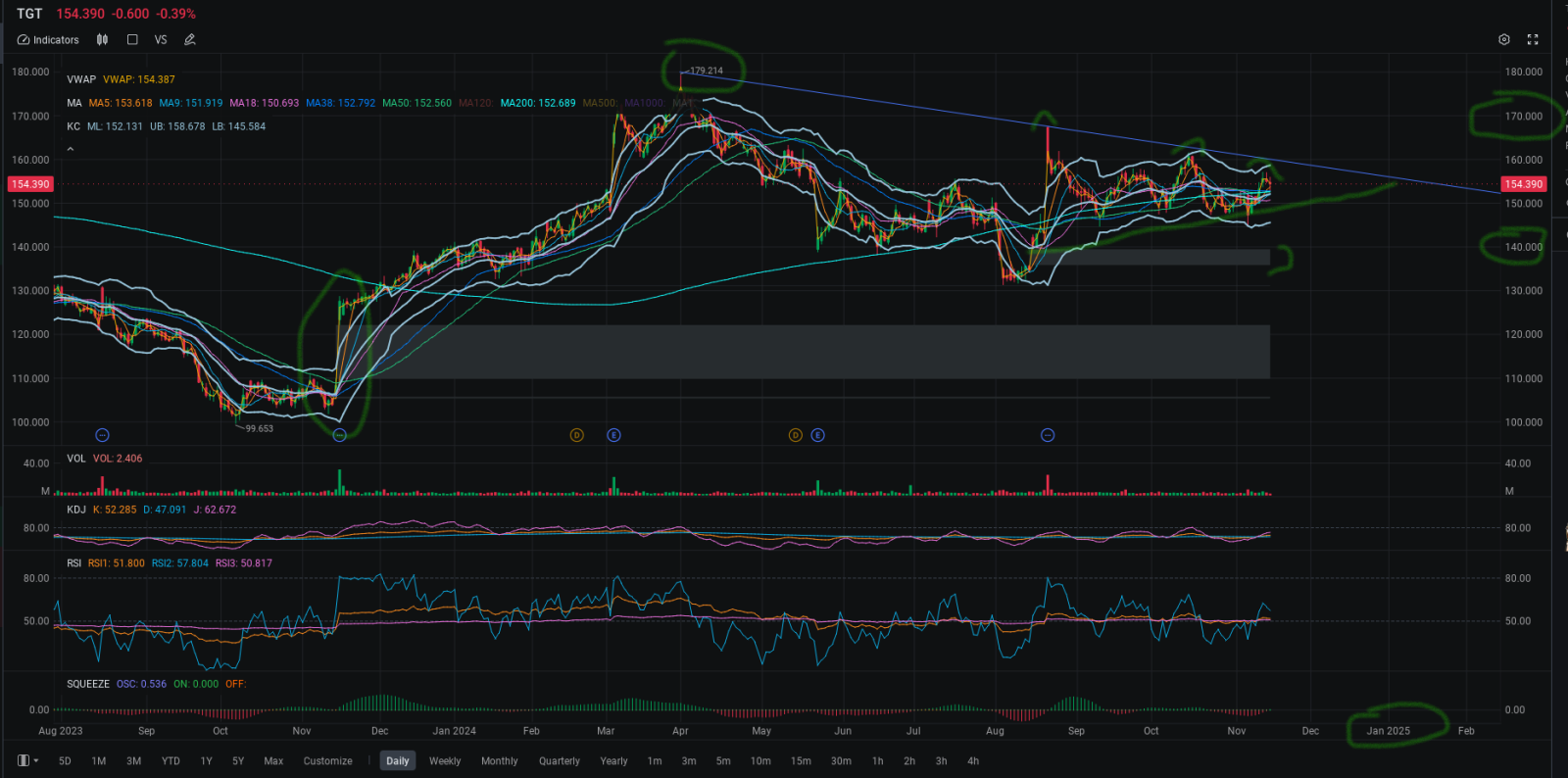Viewport: 1568px width, 778px height.
Task: Click the MA50: 152.560 value
Action: coord(417,103)
